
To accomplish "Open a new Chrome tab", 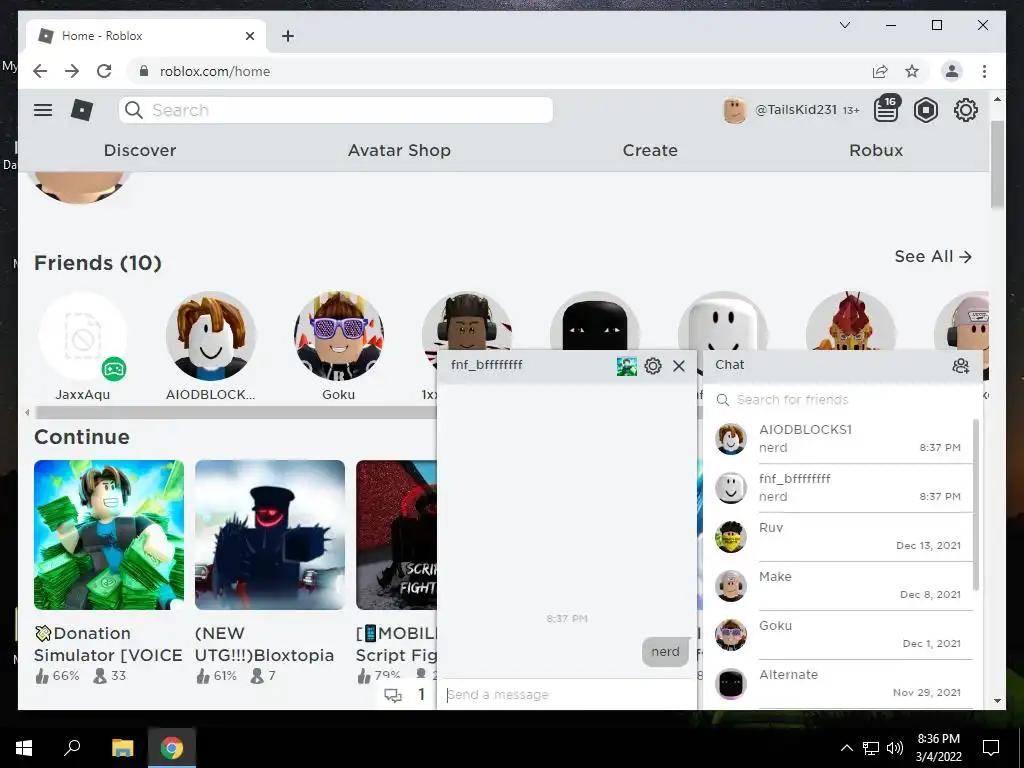I will click(x=288, y=36).
